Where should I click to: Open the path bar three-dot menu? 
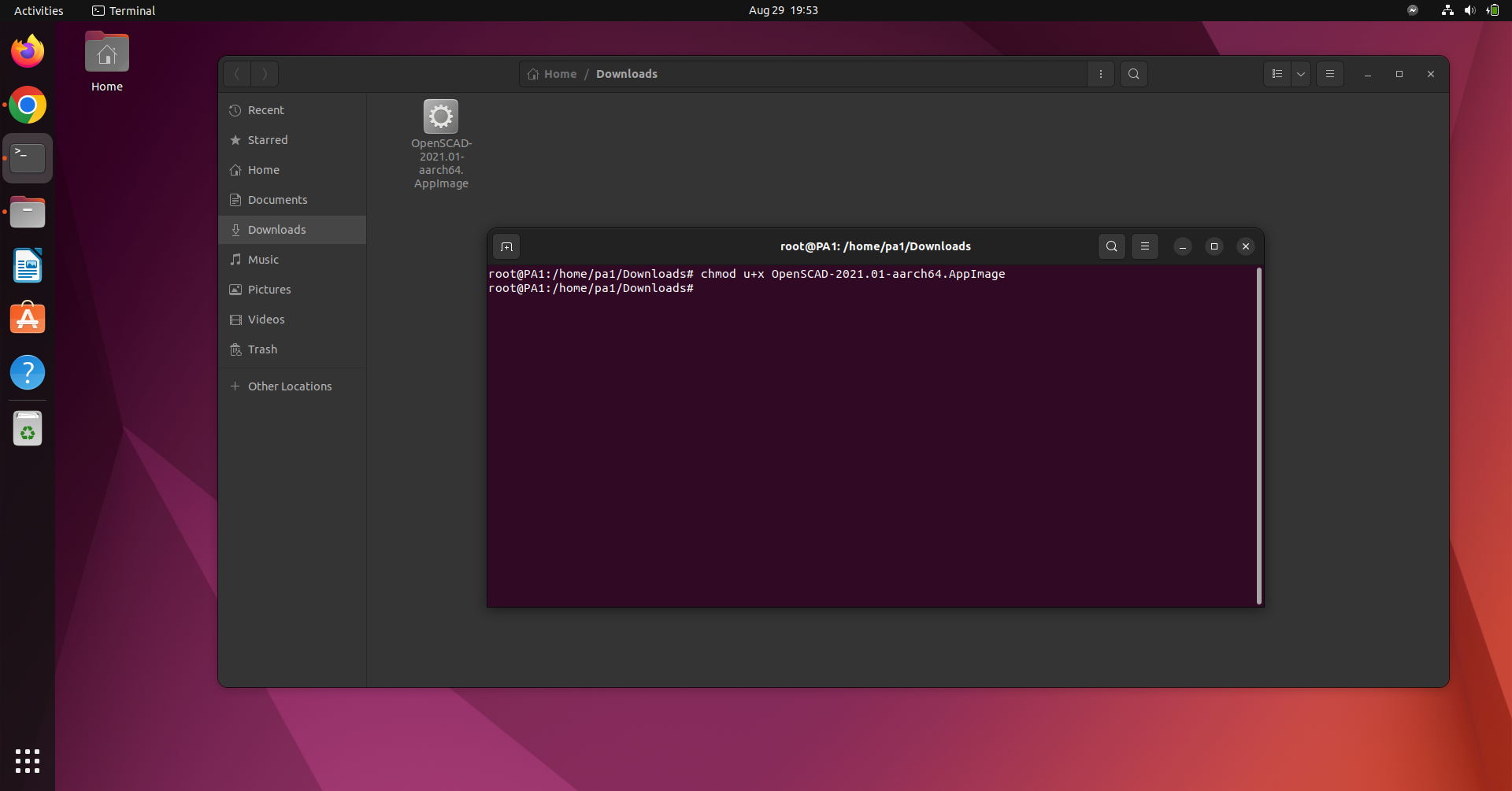(1101, 74)
